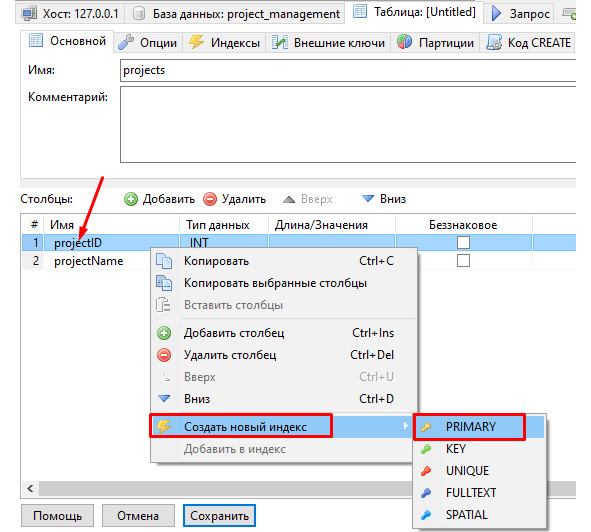Choose the UNIQUE red key icon
The image size is (591, 532).
click(426, 471)
